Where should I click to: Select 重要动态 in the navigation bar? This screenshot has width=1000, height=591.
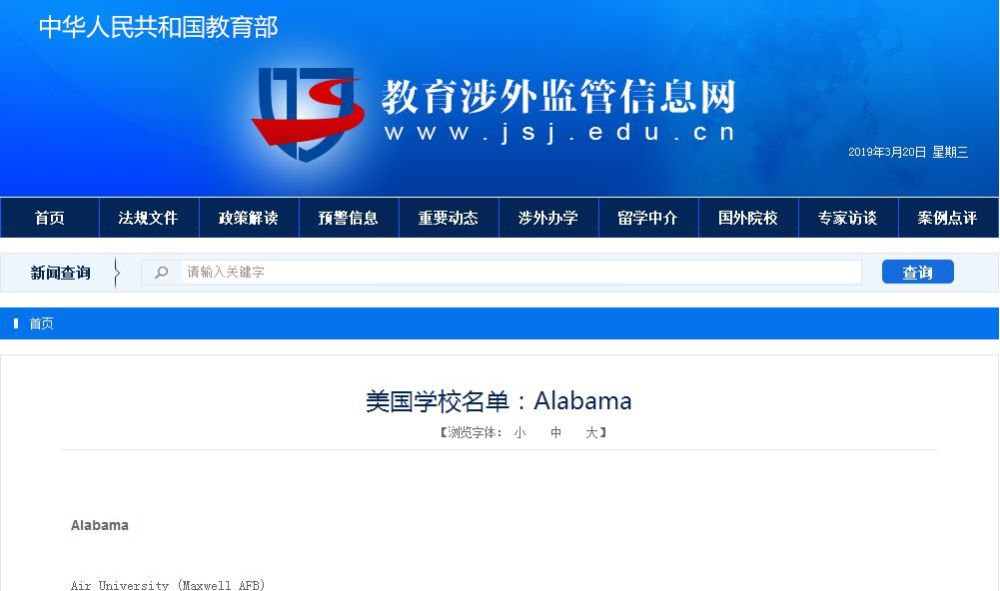(x=448, y=218)
